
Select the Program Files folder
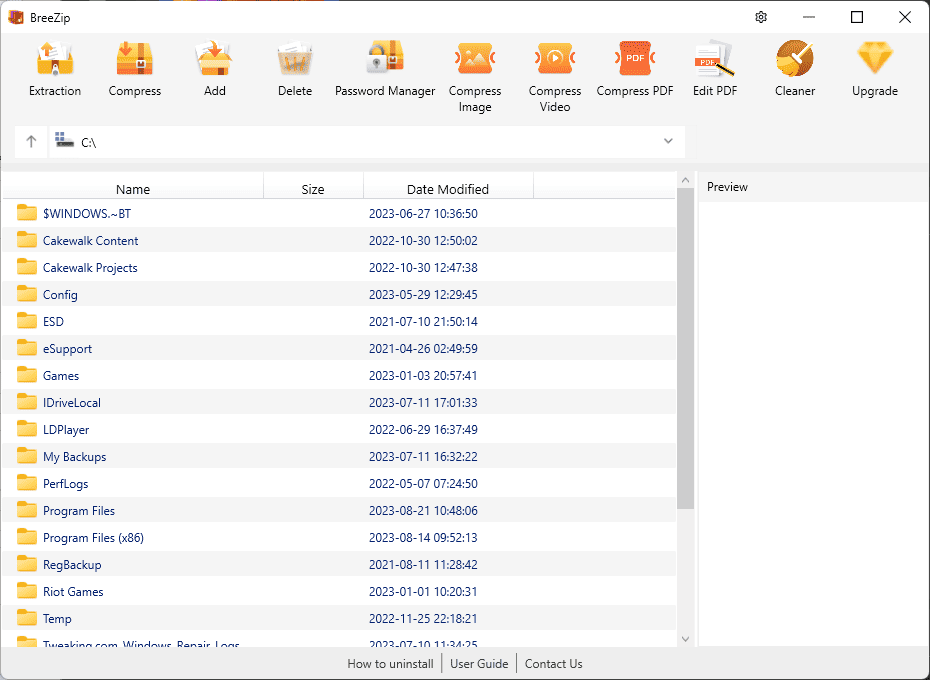pos(79,511)
